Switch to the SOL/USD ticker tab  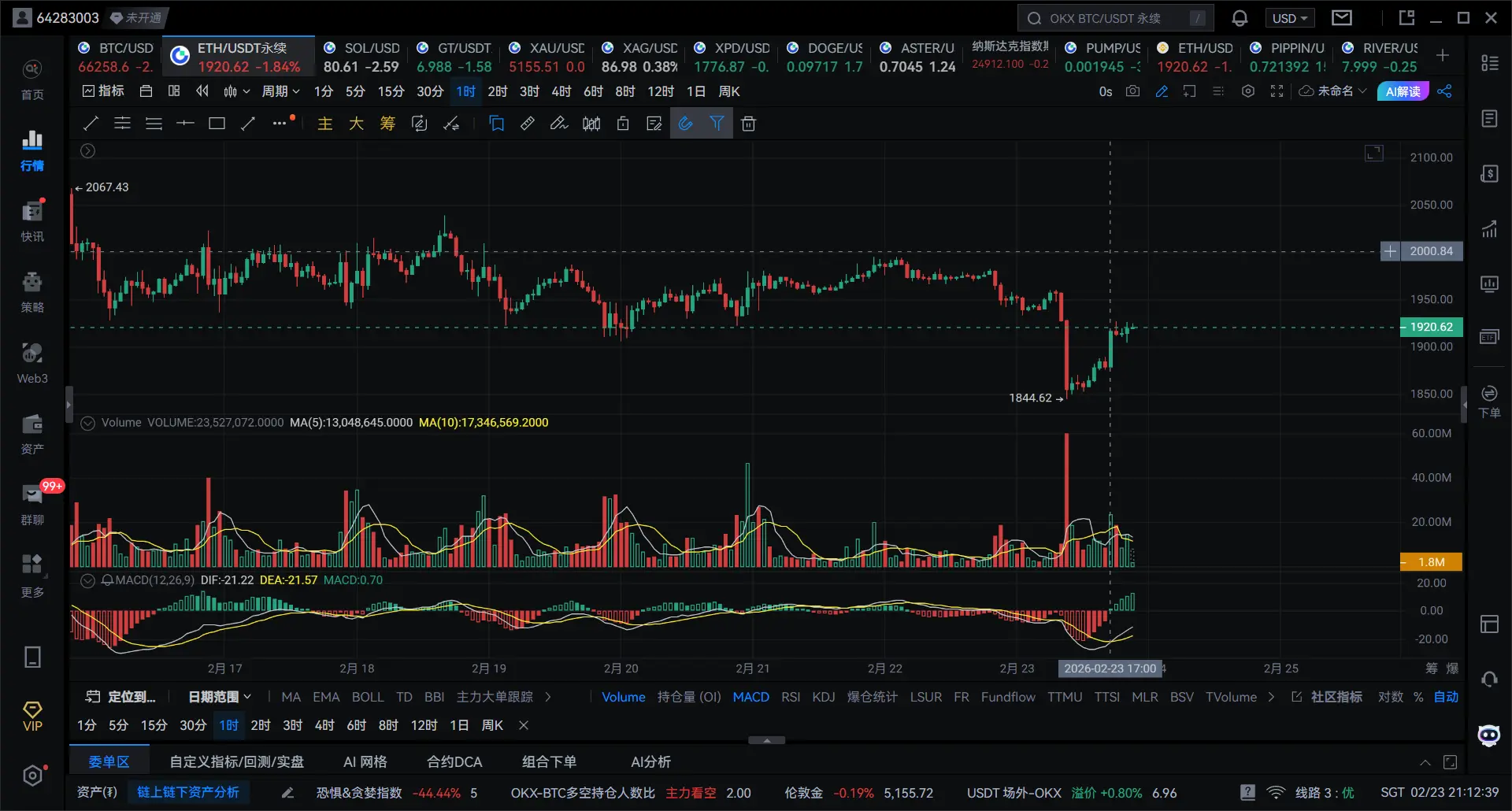[361, 57]
